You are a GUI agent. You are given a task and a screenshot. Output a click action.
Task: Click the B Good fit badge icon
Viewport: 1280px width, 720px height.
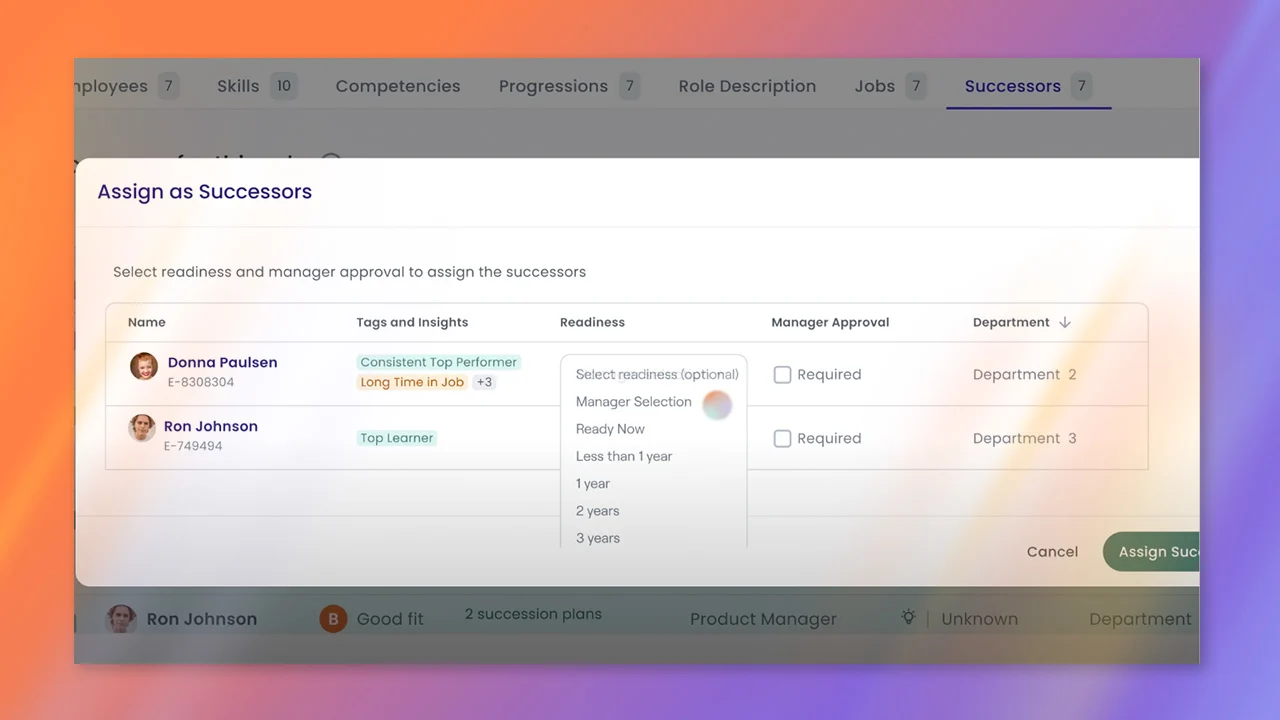332,619
